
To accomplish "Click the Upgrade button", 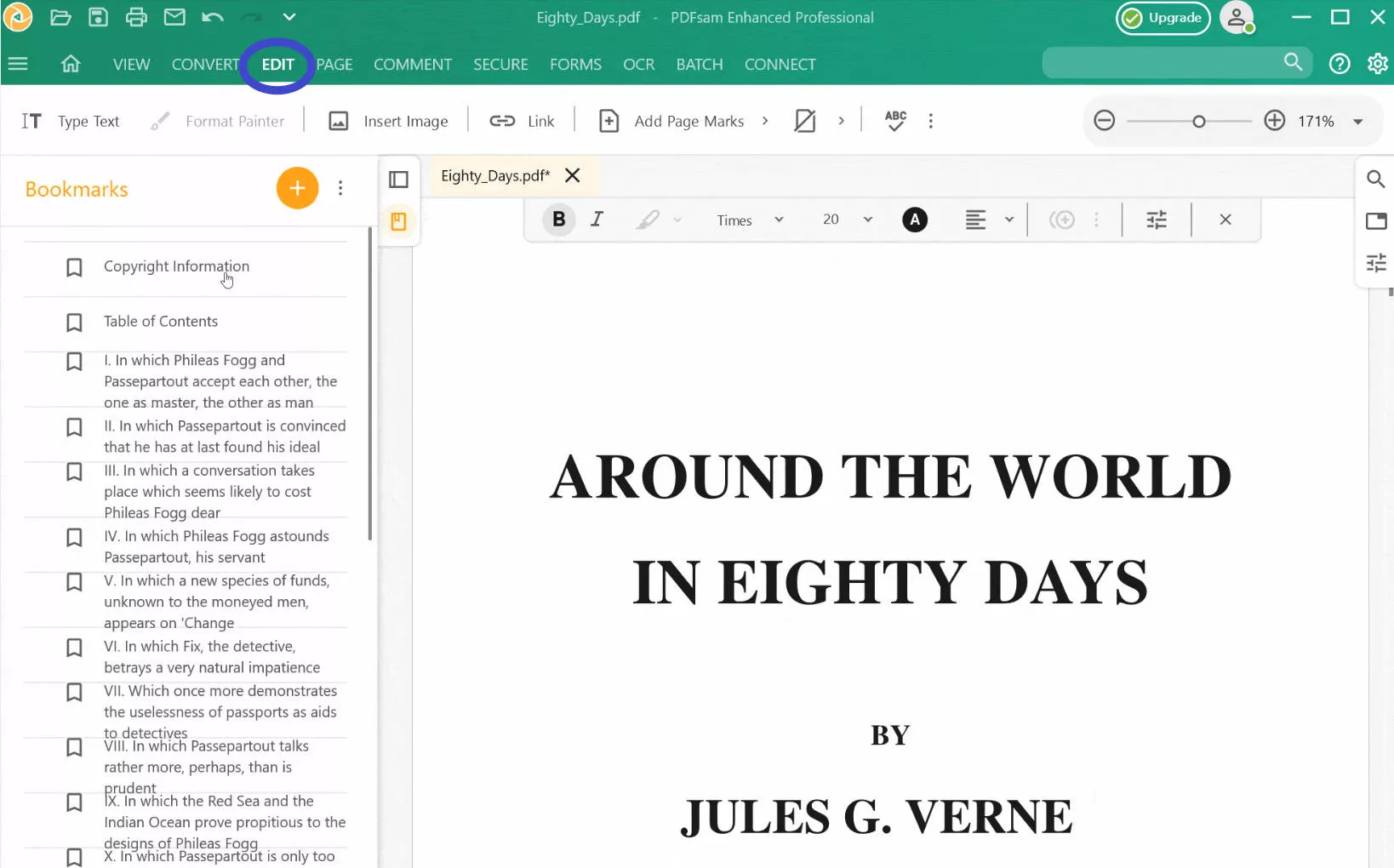I will (x=1163, y=18).
